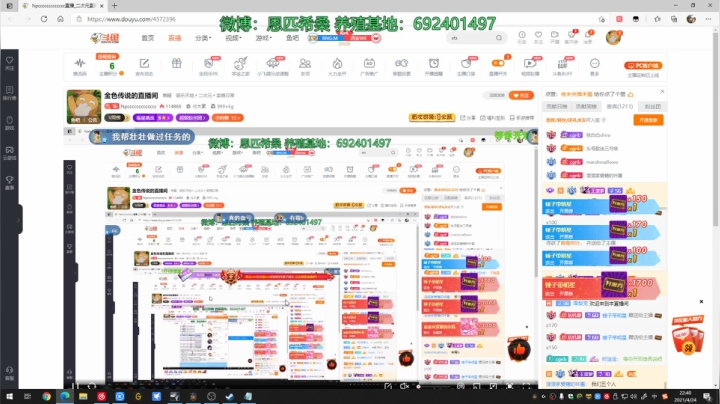
Task: Open Steam from the taskbar
Action: (x=230, y=396)
